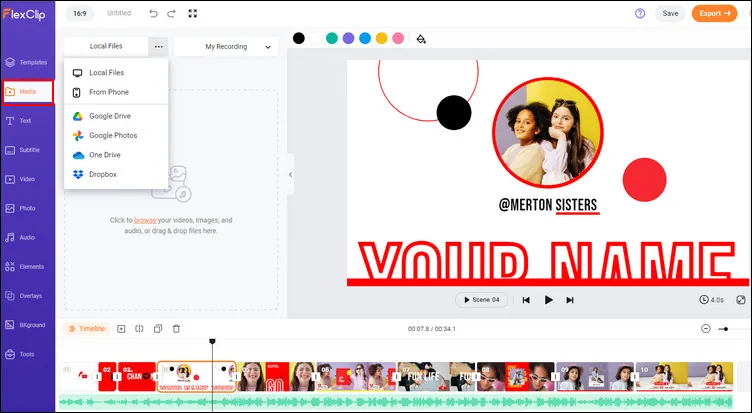Screen dimensions: 752x413
Task: Click the redo arrow
Action: click(x=171, y=13)
